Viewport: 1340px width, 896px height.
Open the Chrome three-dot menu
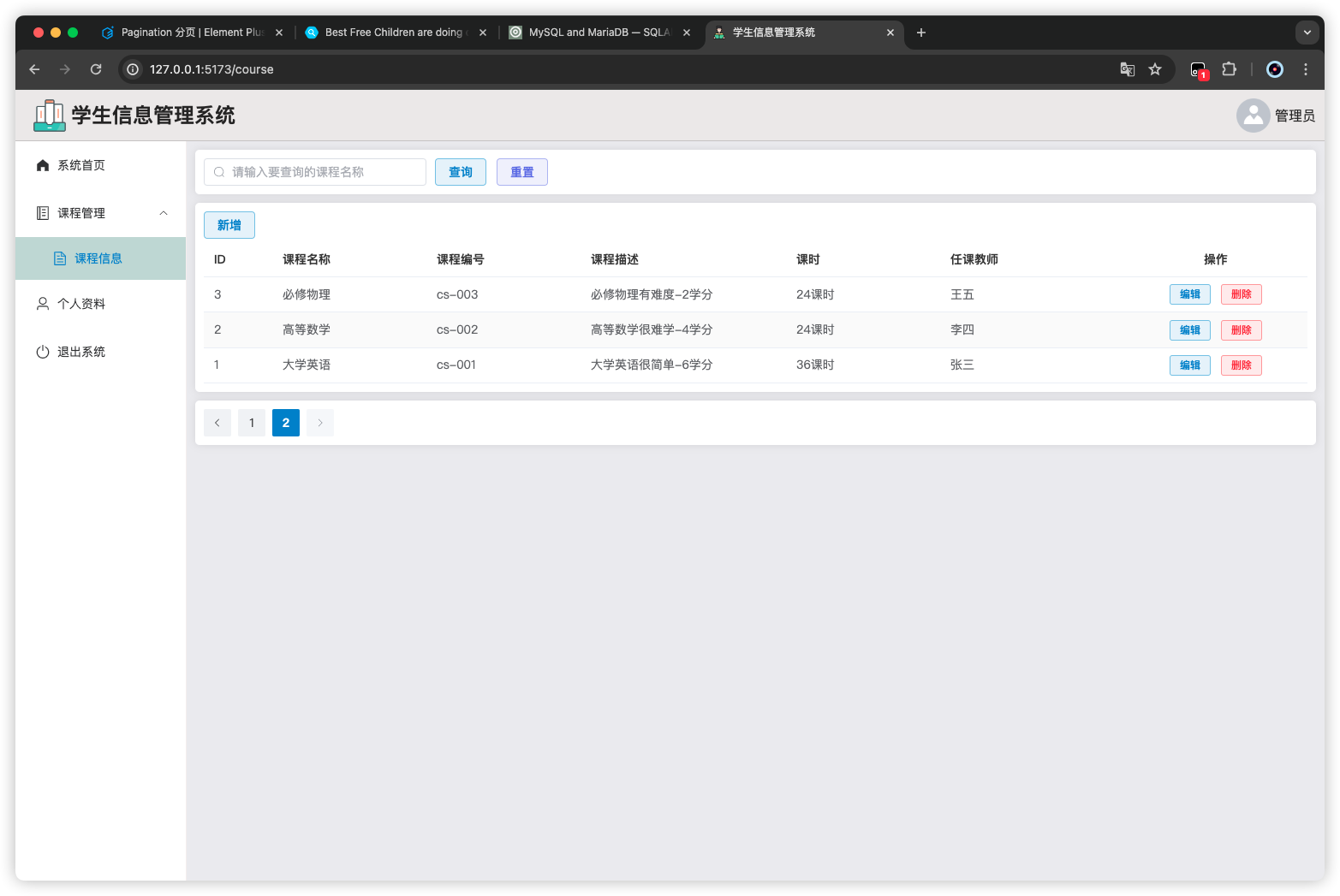pyautogui.click(x=1306, y=69)
